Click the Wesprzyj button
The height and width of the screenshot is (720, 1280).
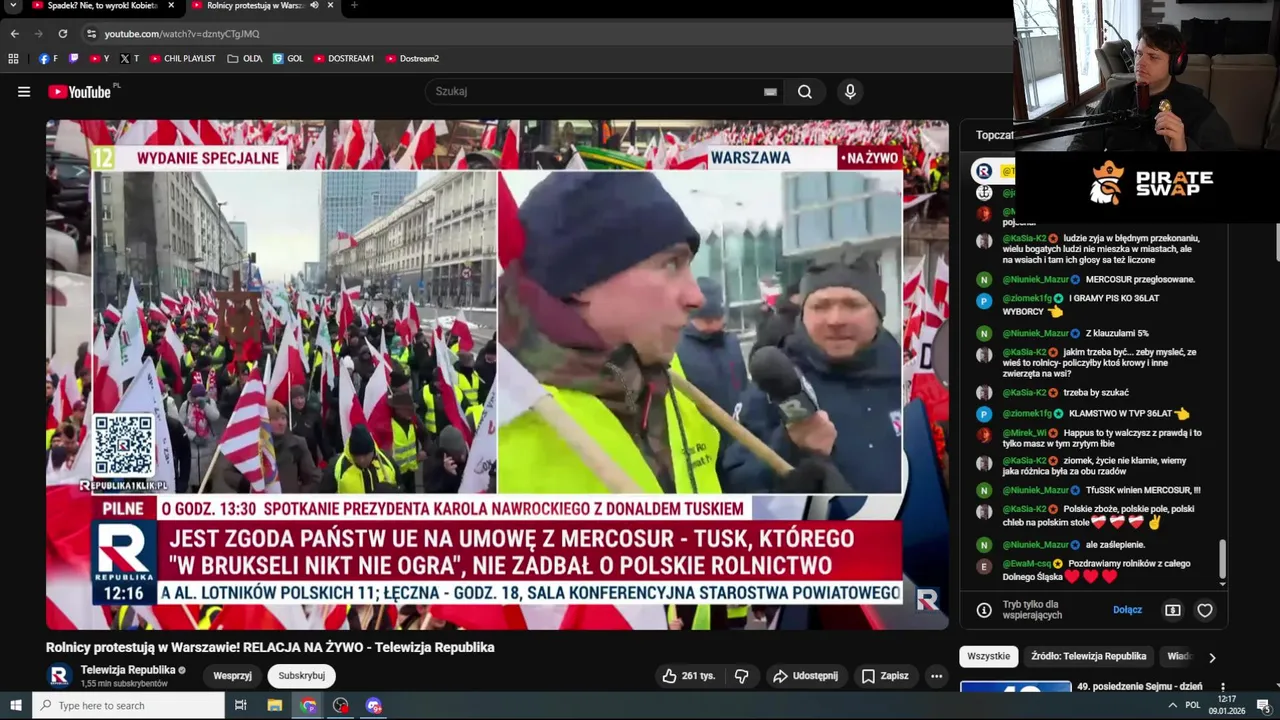(x=232, y=676)
